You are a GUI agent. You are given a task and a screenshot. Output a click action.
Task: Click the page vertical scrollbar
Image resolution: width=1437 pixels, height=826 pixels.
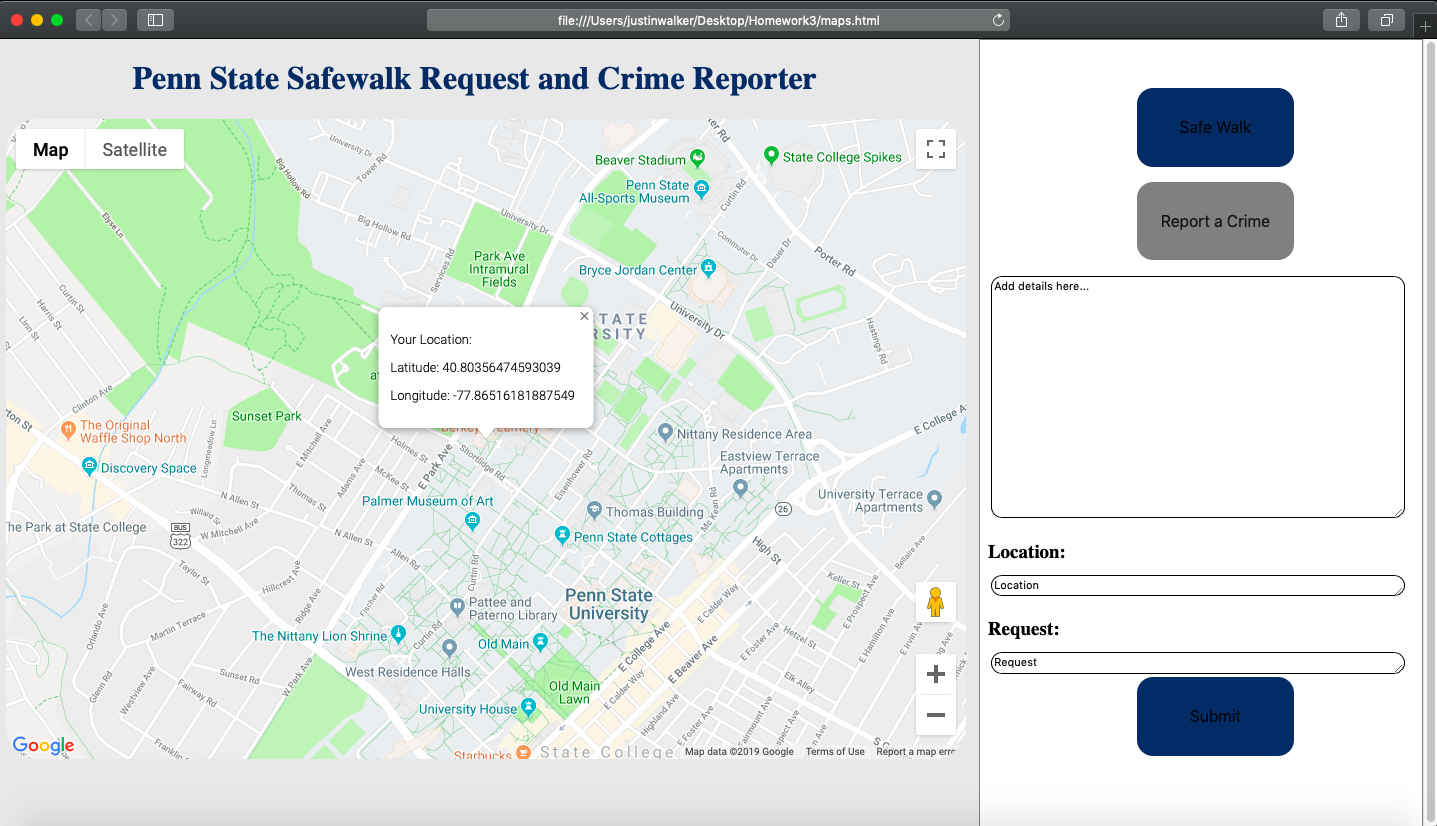(1429, 430)
